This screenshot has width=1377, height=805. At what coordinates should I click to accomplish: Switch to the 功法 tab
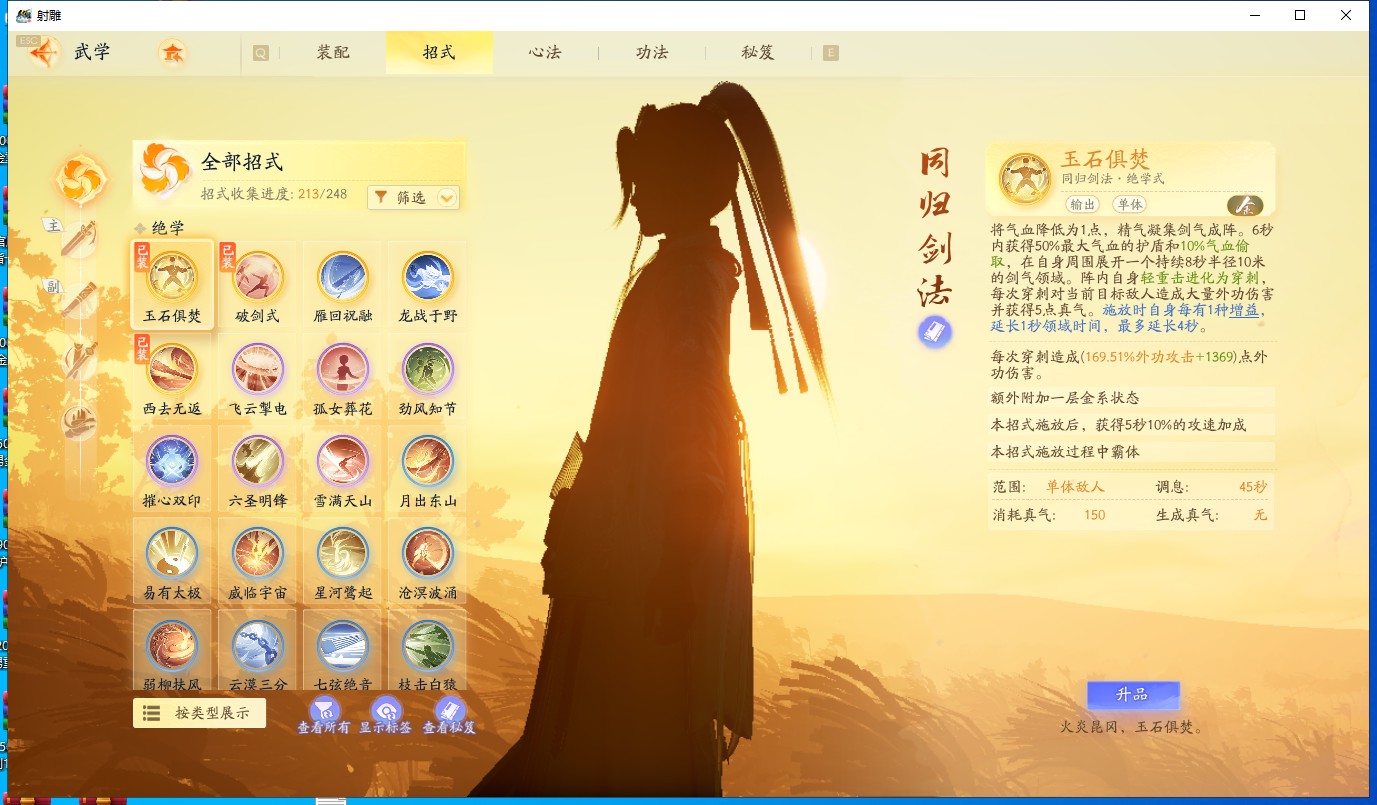click(x=651, y=52)
